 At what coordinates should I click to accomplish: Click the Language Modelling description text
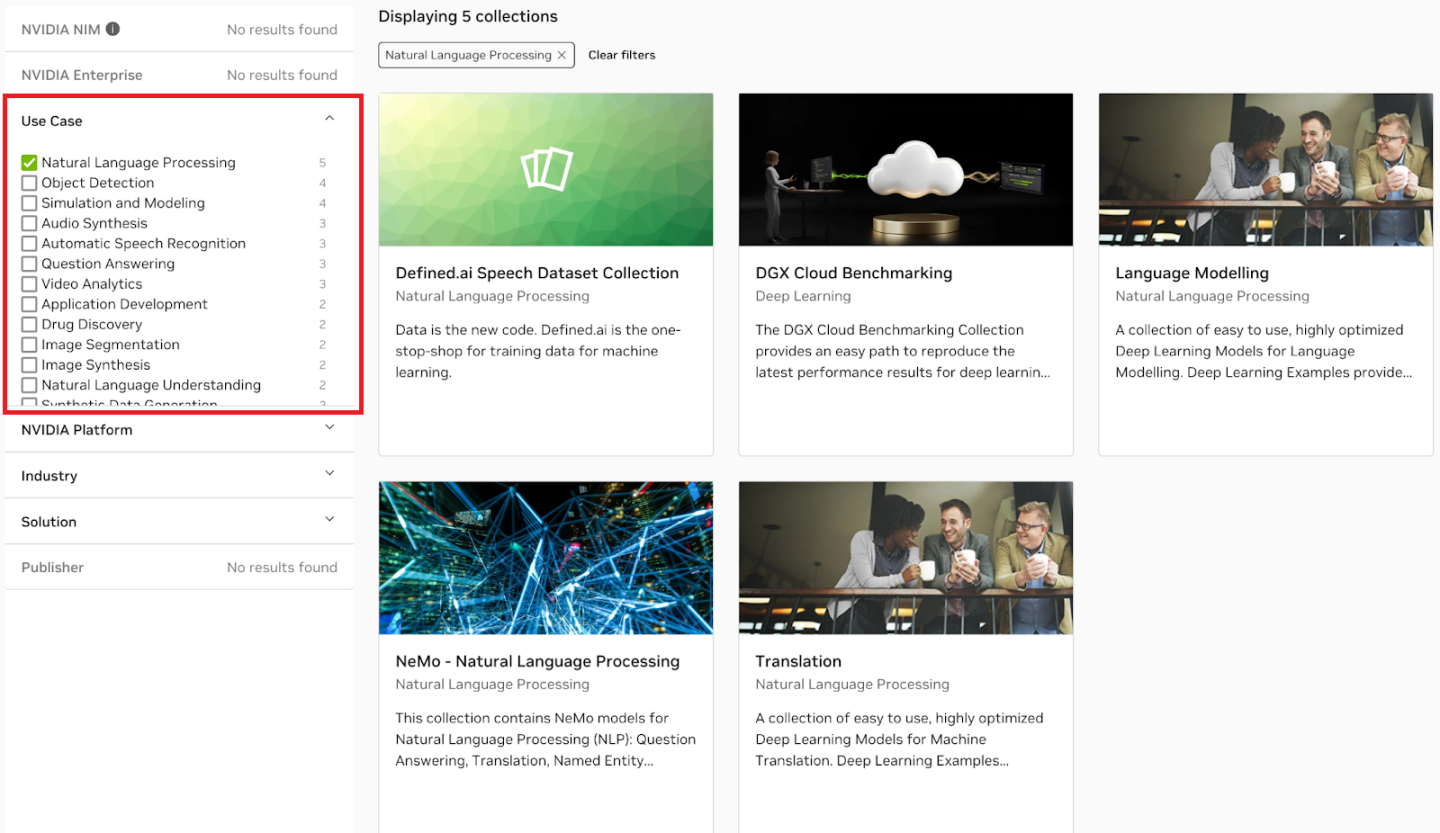click(1263, 351)
